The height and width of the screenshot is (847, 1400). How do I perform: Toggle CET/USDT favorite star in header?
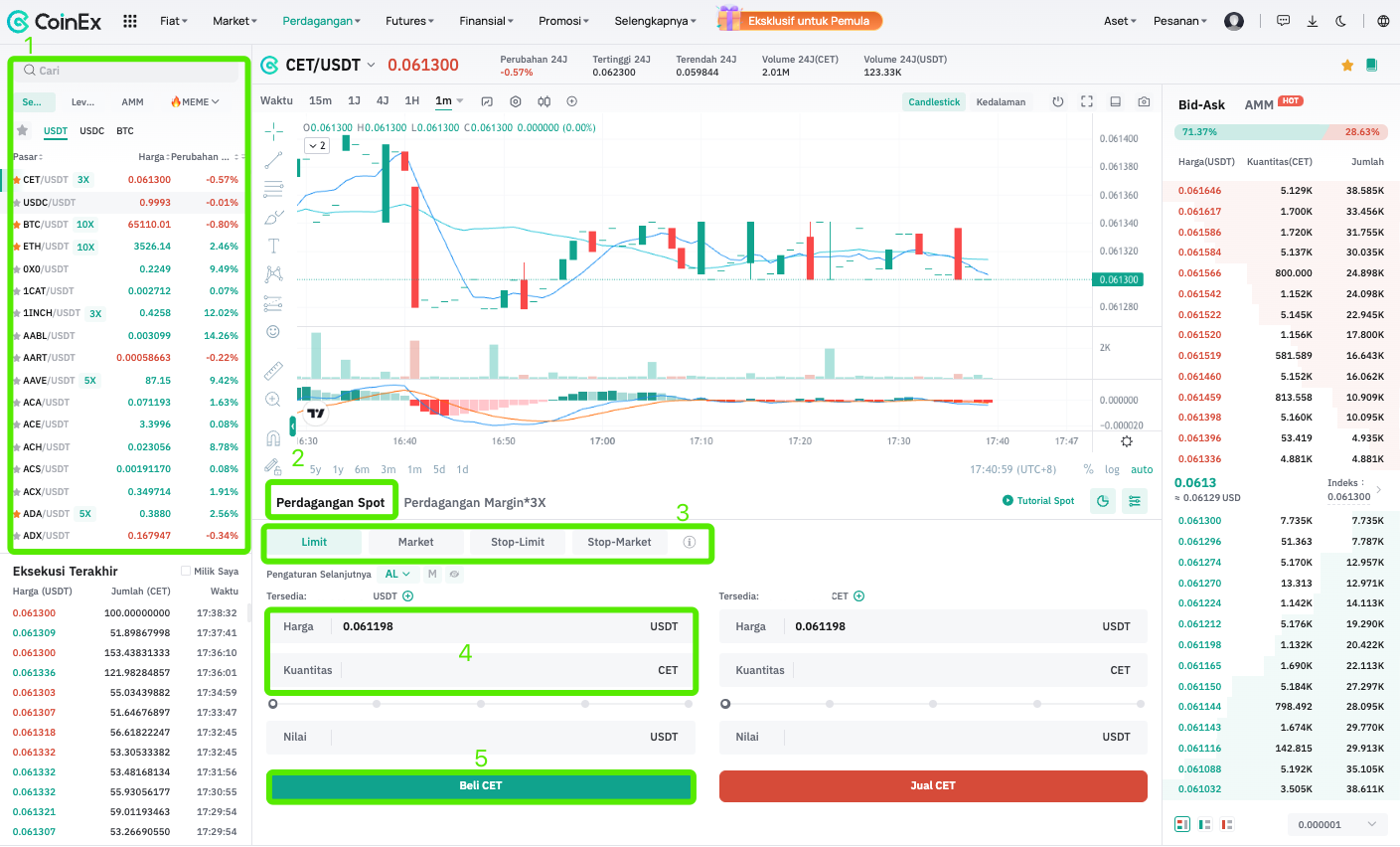pos(1347,65)
